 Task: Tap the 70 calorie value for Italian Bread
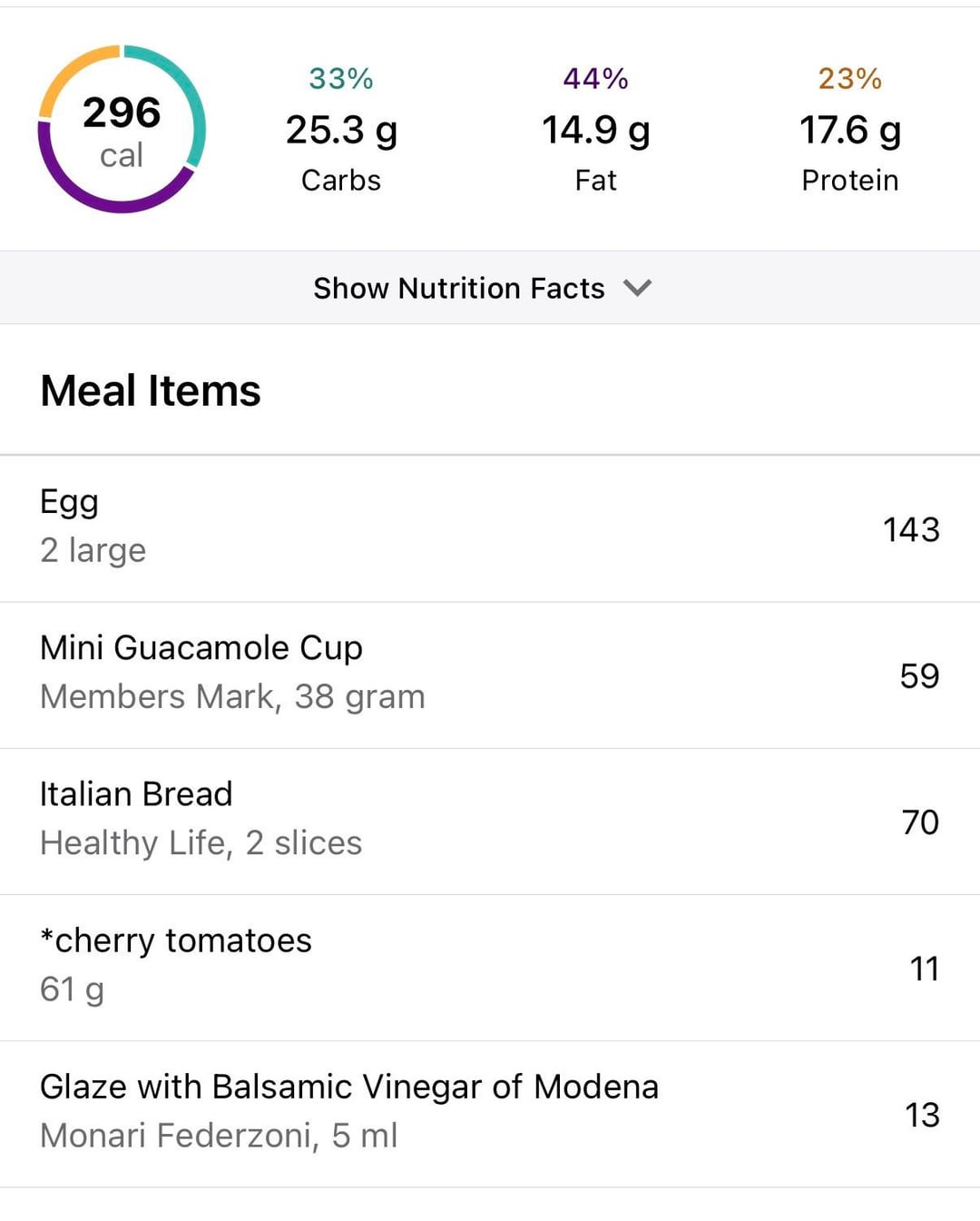(x=919, y=822)
